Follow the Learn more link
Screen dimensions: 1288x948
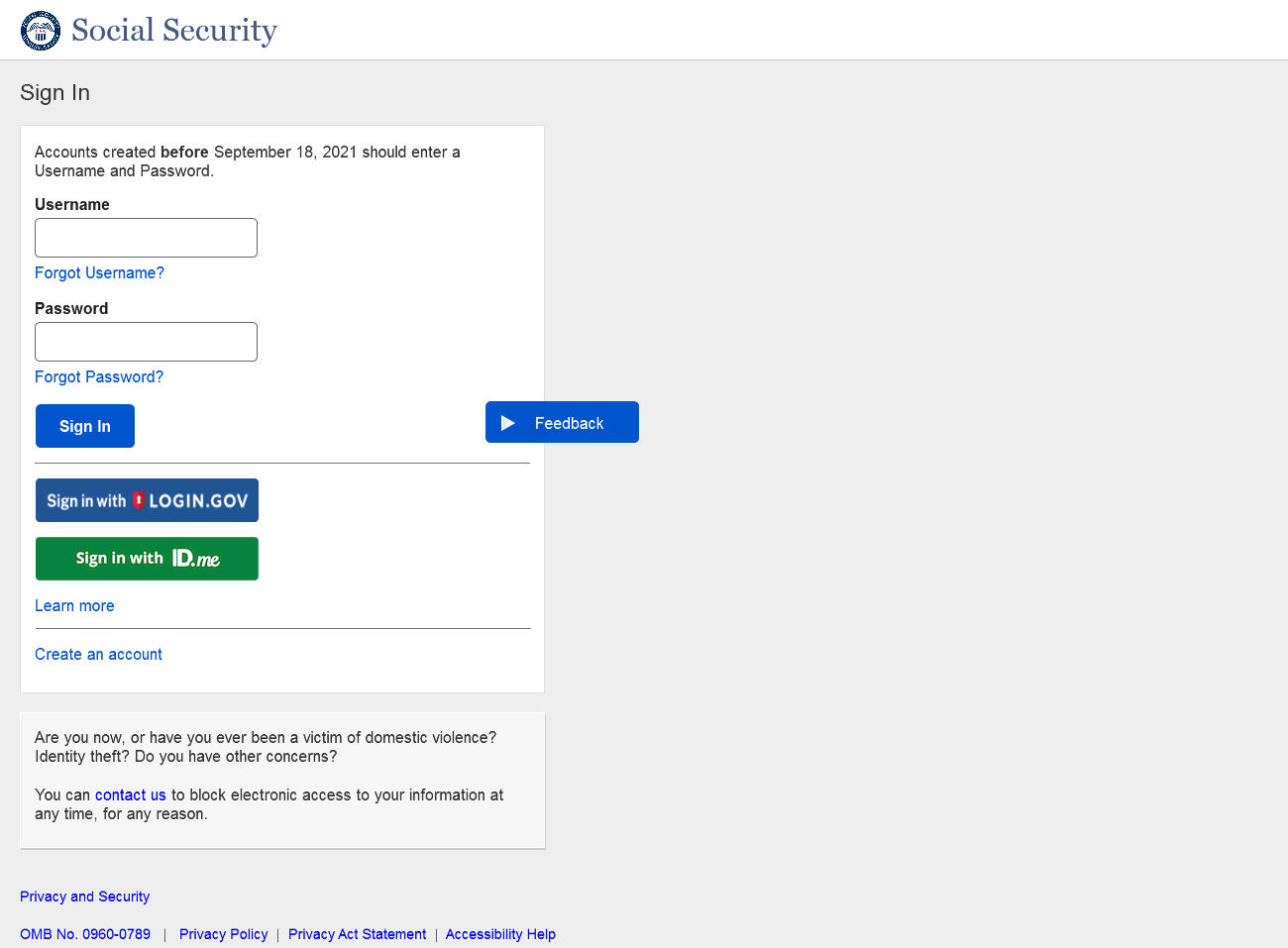pyautogui.click(x=74, y=606)
